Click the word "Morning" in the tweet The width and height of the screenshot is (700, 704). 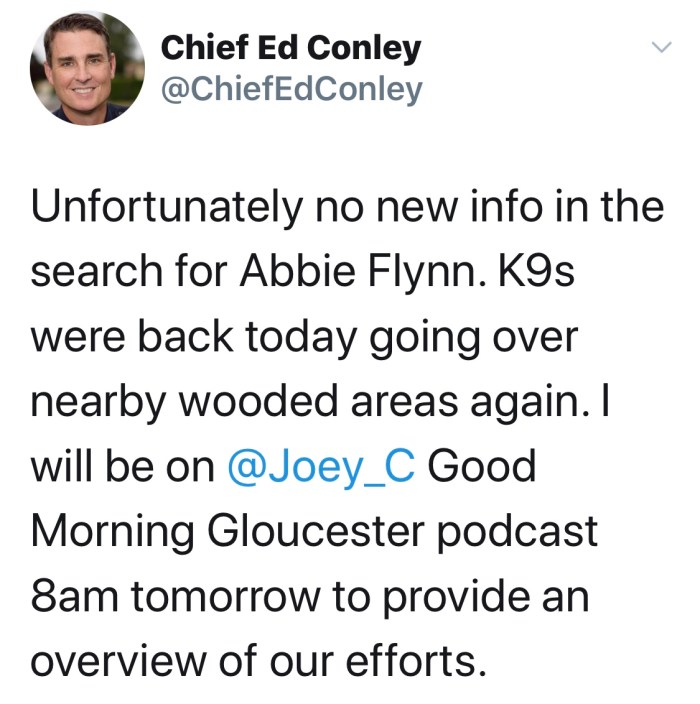pyautogui.click(x=115, y=531)
